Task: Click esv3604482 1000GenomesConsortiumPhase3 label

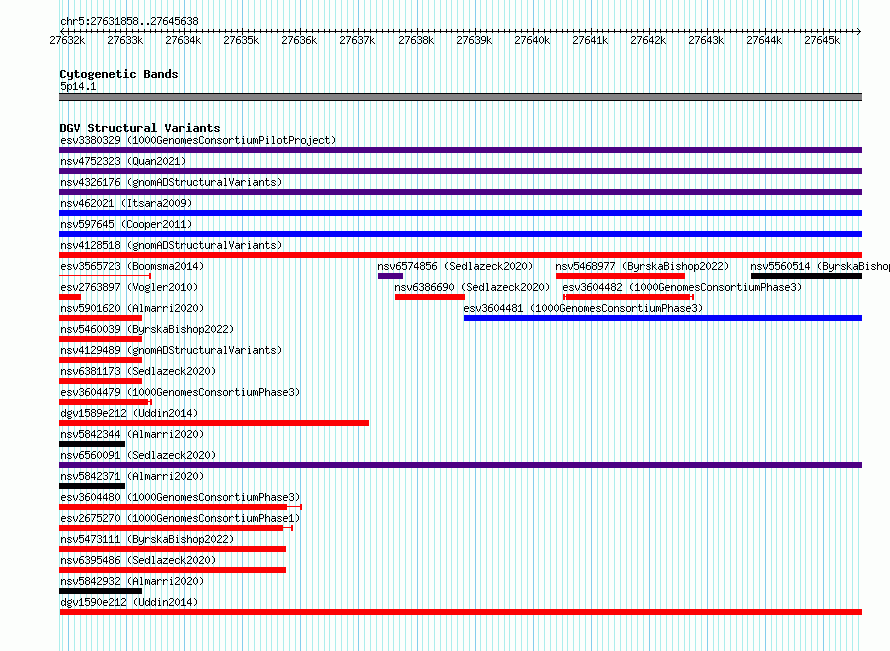Action: coord(682,287)
